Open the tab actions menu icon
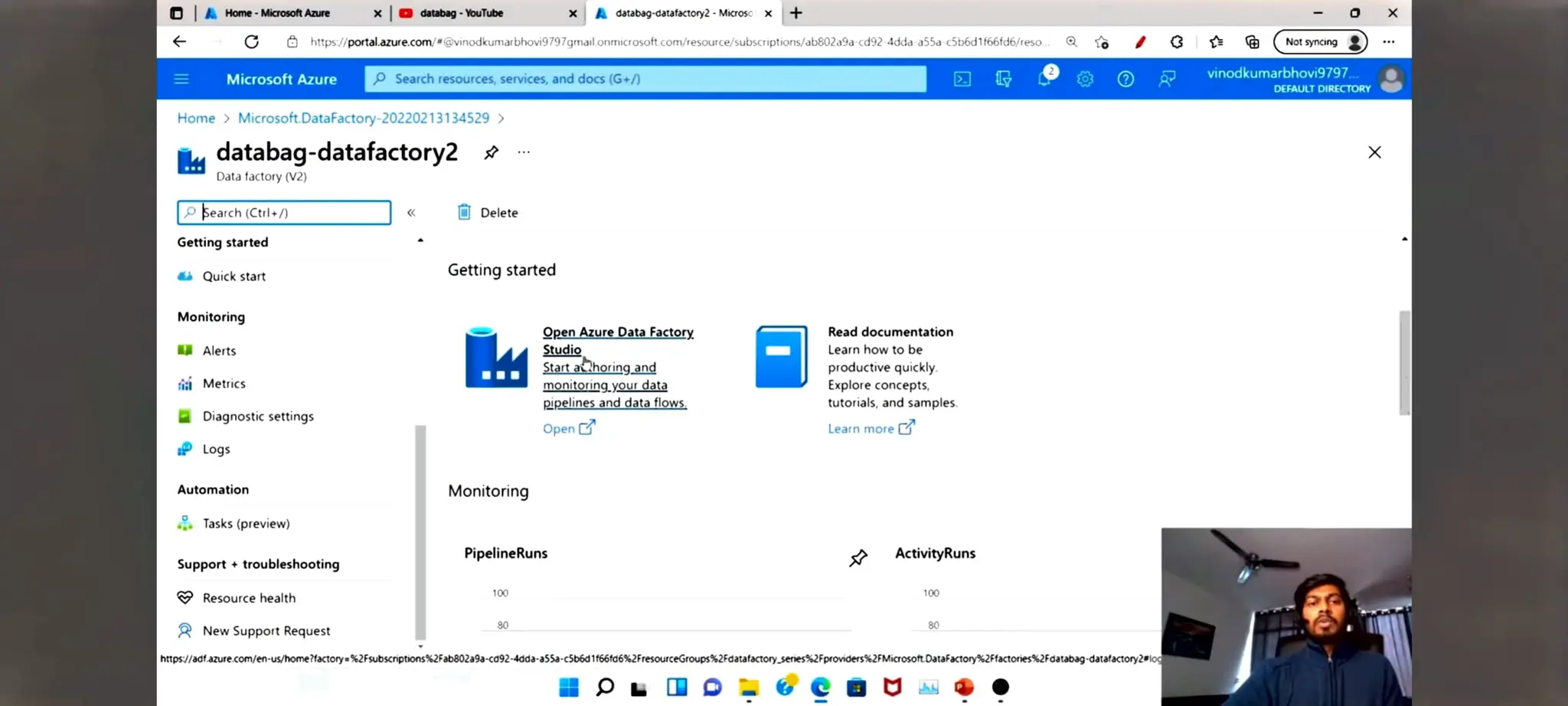 click(176, 13)
